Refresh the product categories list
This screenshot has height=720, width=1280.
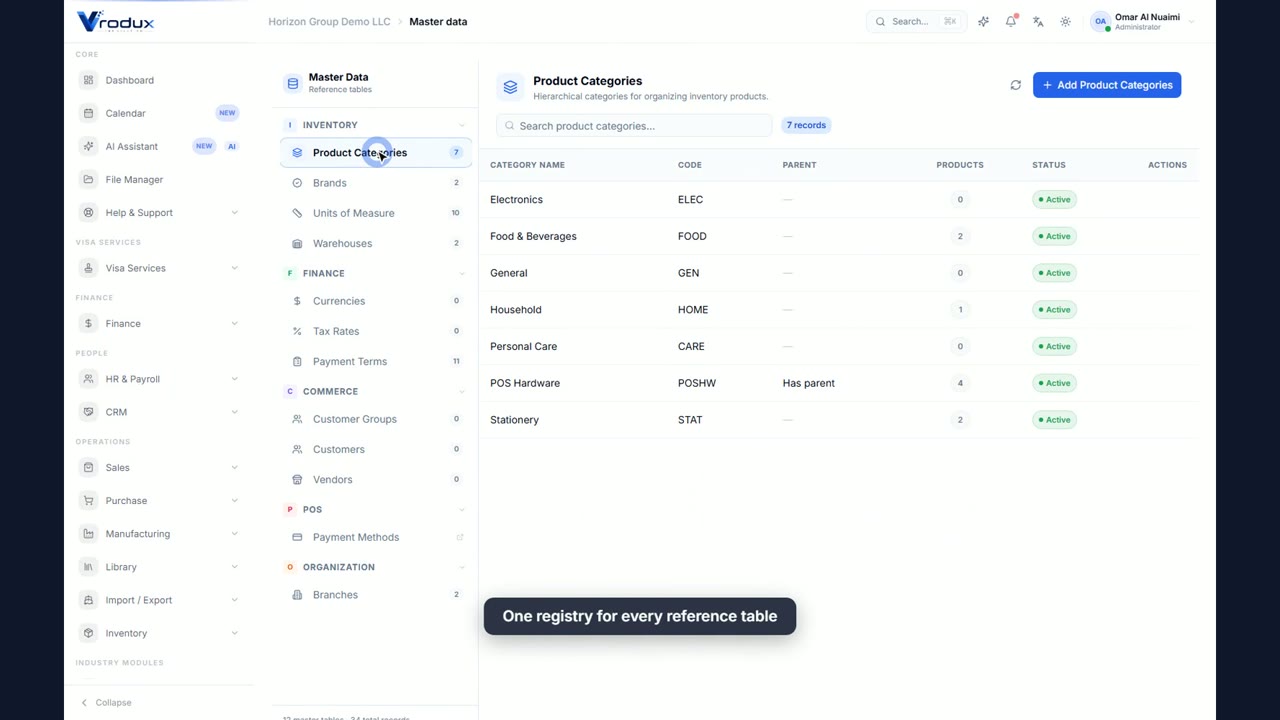click(x=1016, y=85)
